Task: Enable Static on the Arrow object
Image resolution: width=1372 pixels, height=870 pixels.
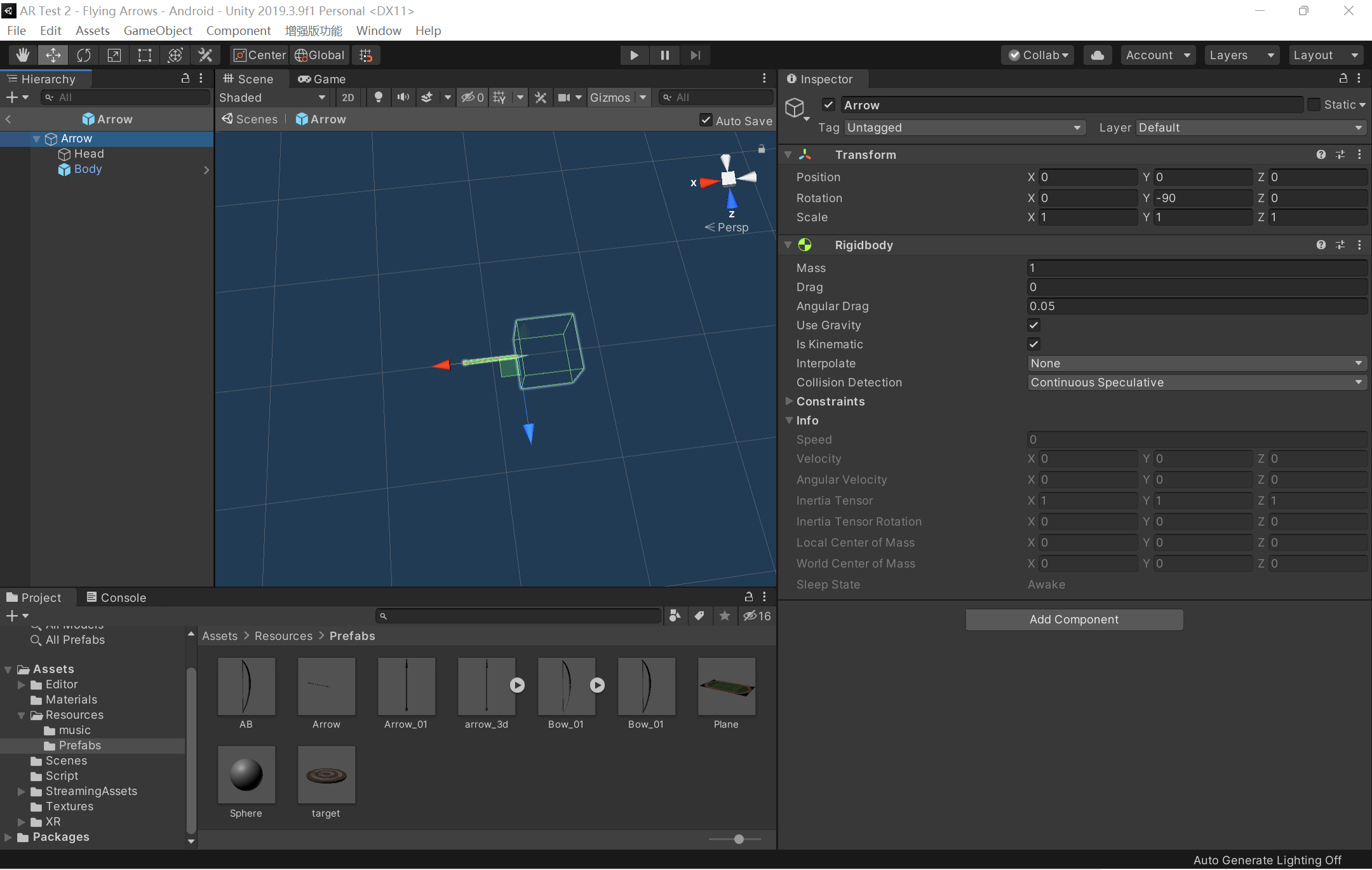Action: (x=1314, y=104)
